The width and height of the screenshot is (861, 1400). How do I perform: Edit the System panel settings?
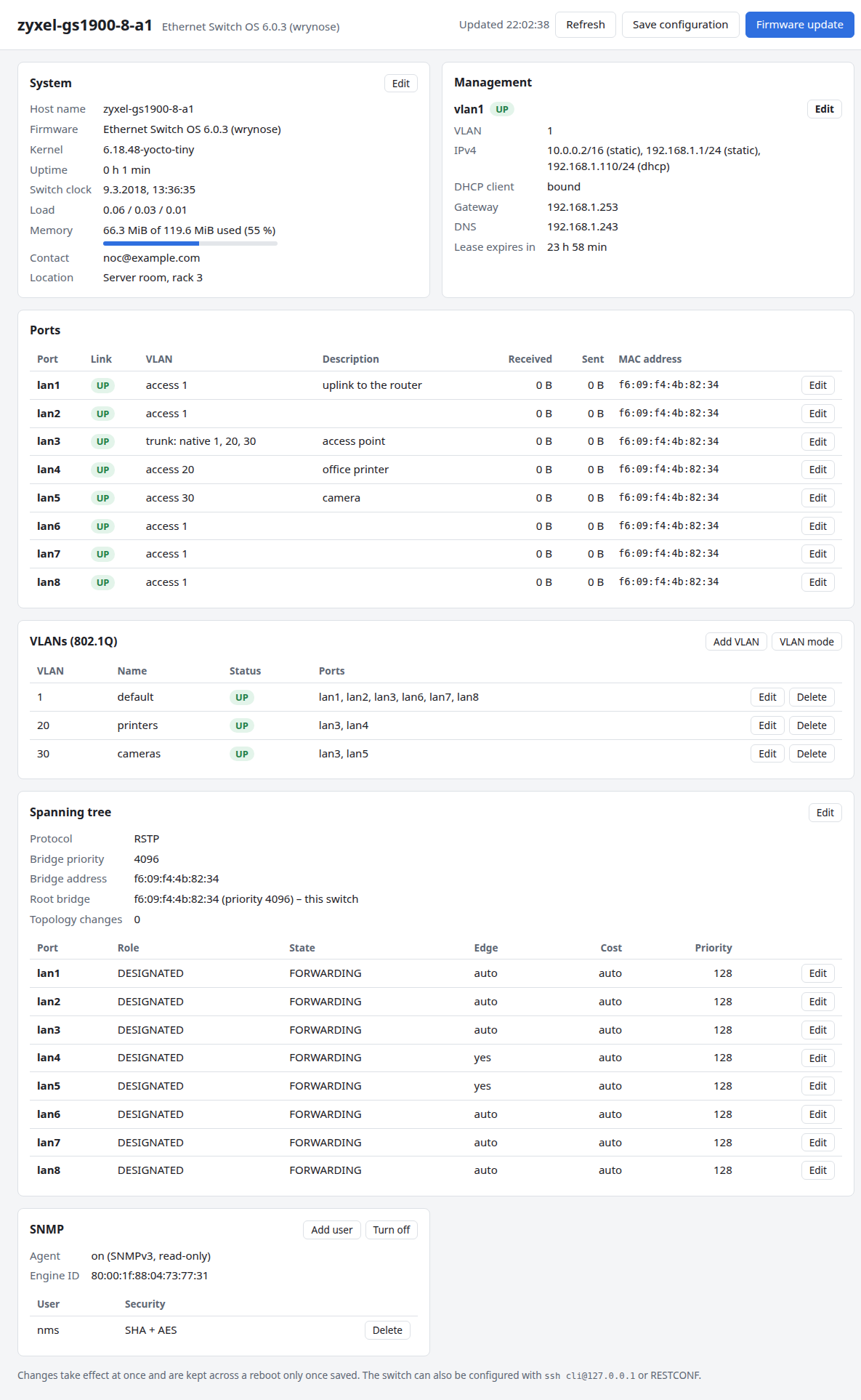(401, 84)
